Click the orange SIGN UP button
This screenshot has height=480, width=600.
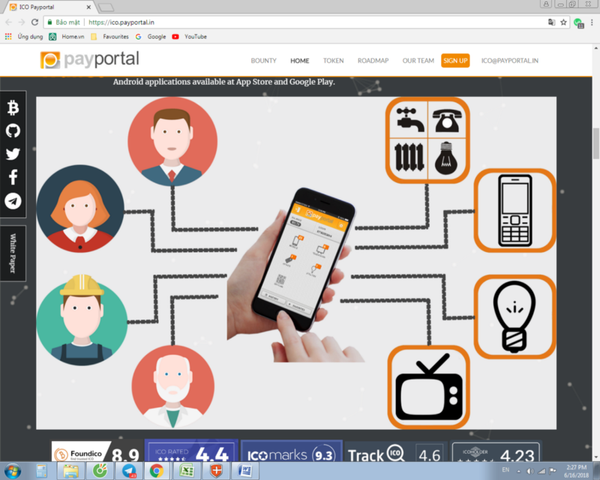[x=455, y=60]
